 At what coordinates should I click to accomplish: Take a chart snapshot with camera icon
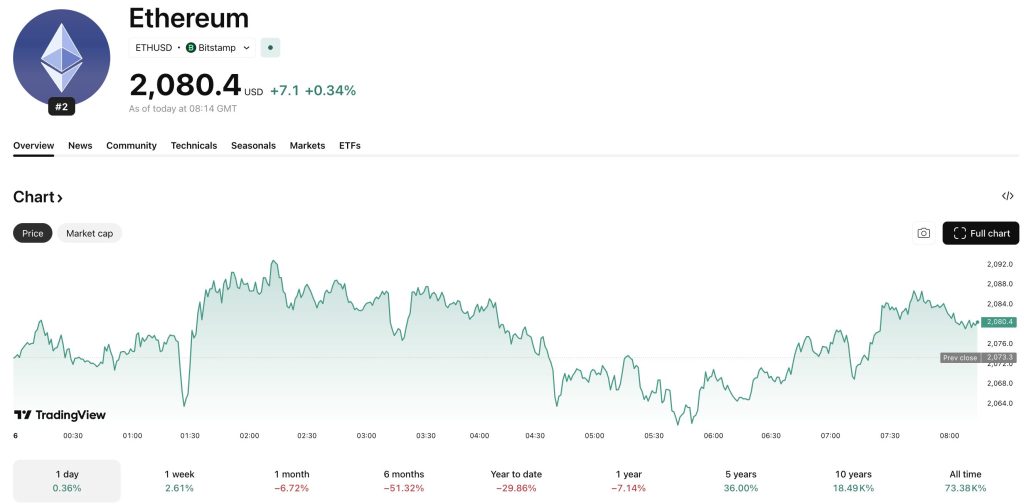pyautogui.click(x=923, y=233)
